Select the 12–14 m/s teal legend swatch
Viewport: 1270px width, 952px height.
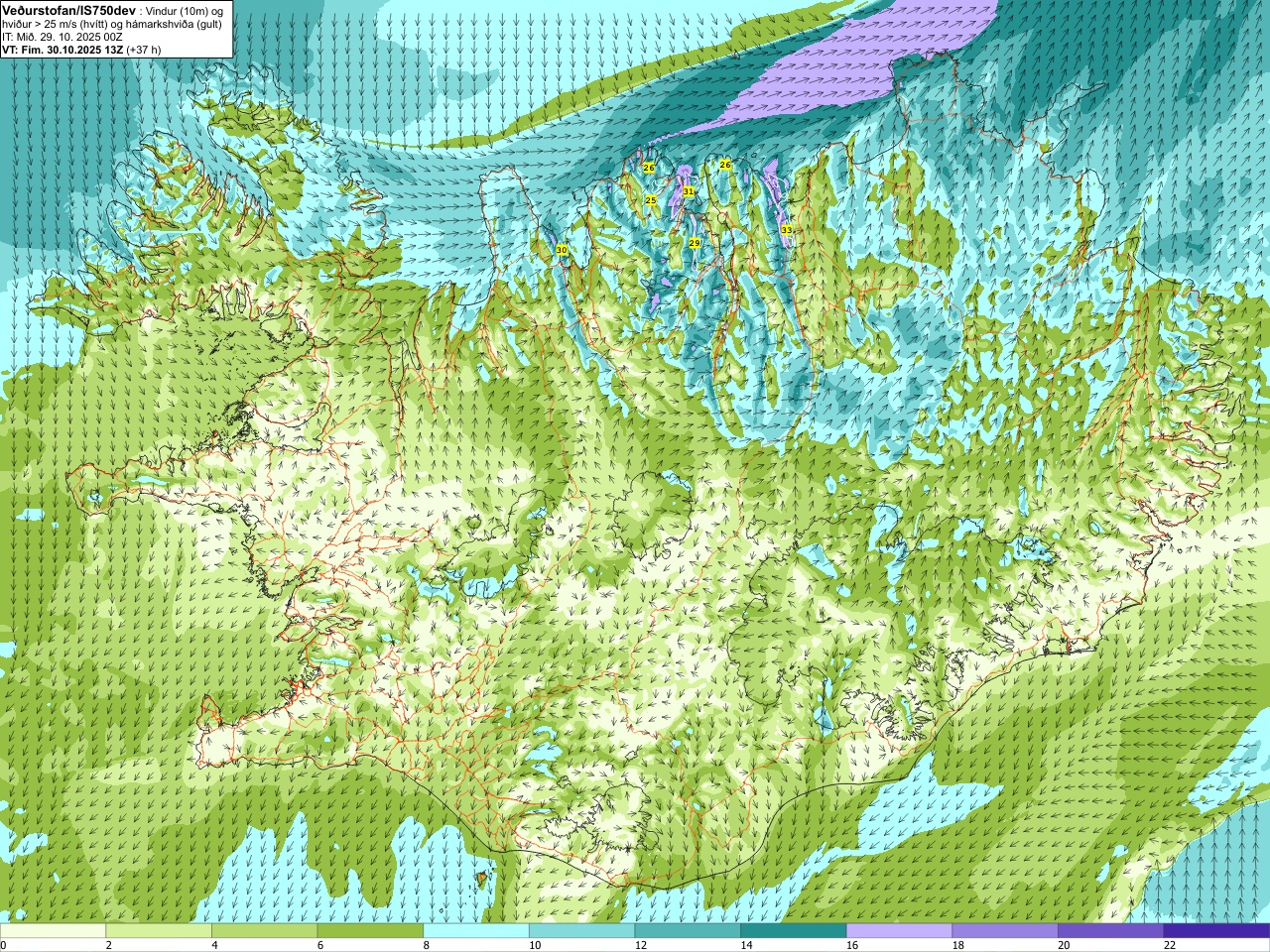tap(688, 931)
